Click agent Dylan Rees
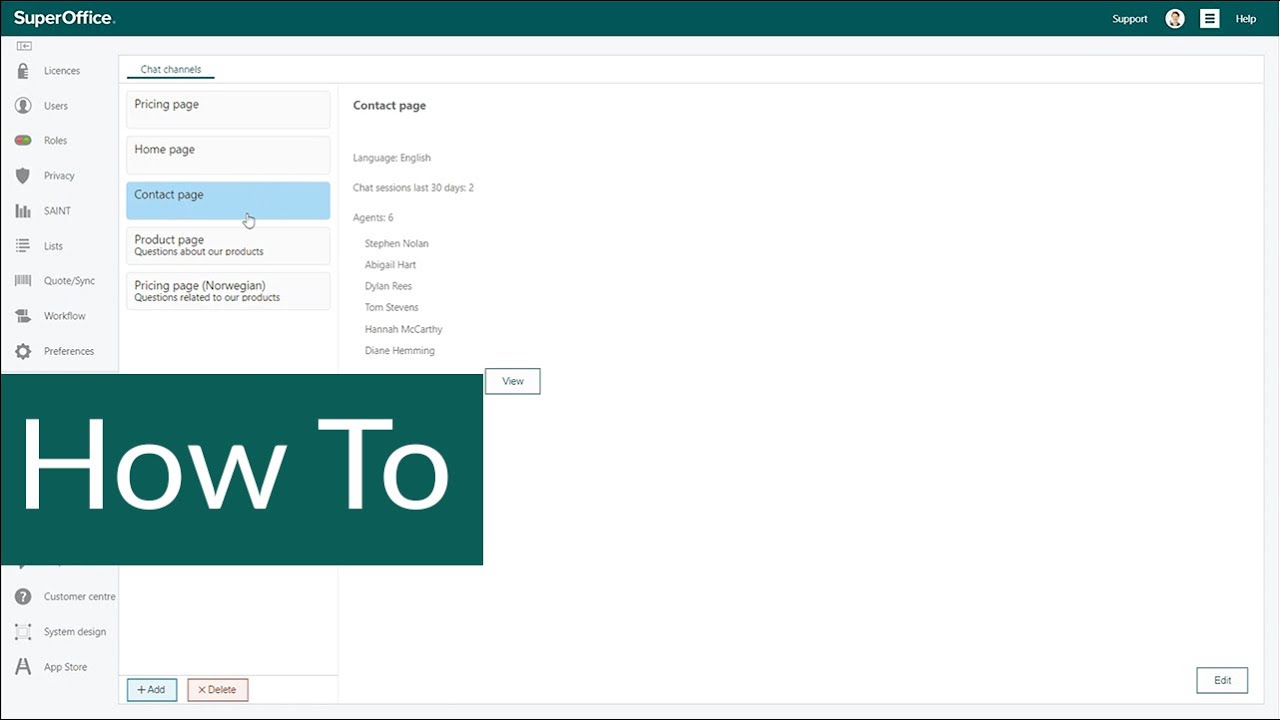 tap(388, 286)
